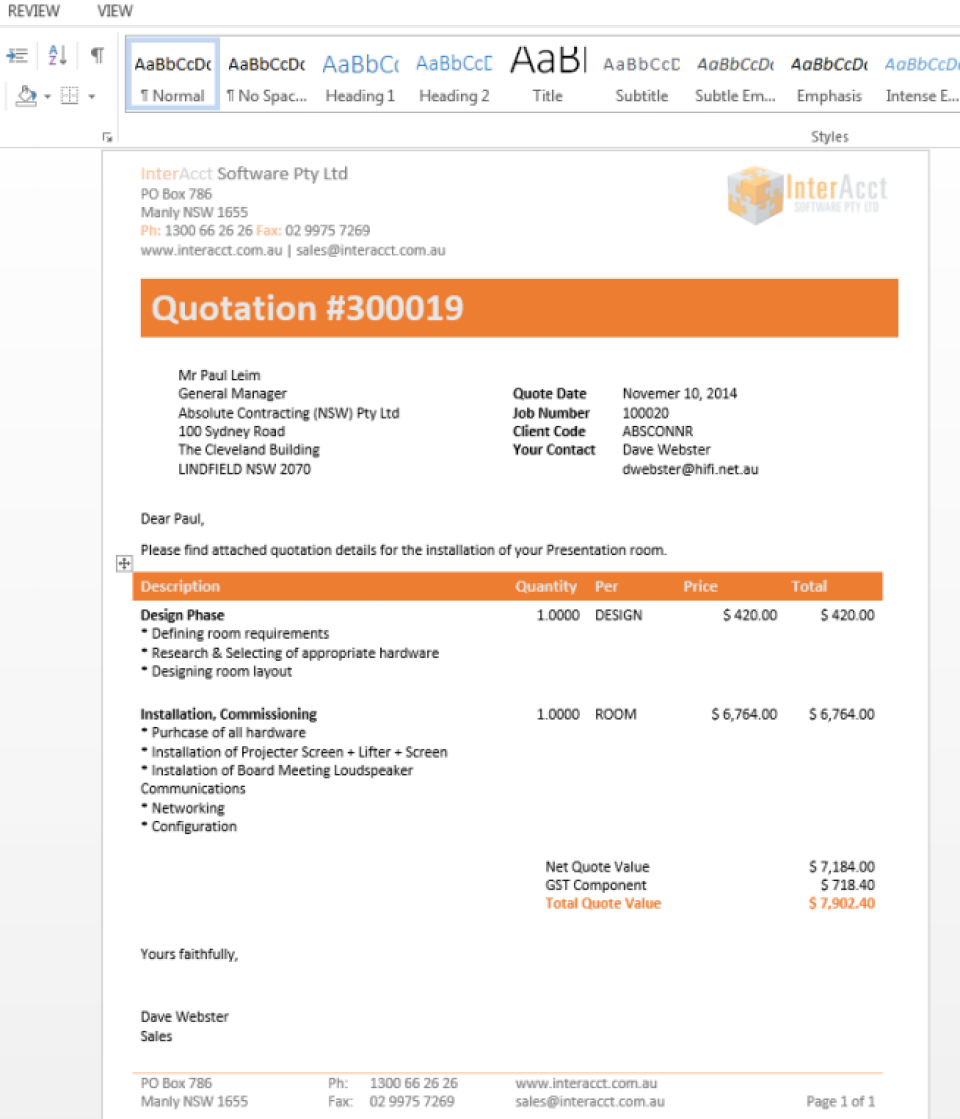Open the VIEW ribbon tab
Viewport: 960px width, 1119px height.
[115, 11]
